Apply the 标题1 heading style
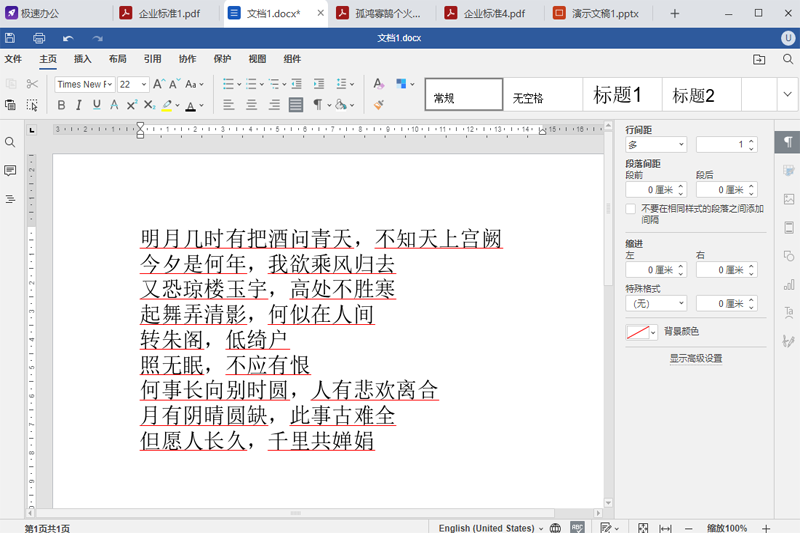 pos(617,96)
